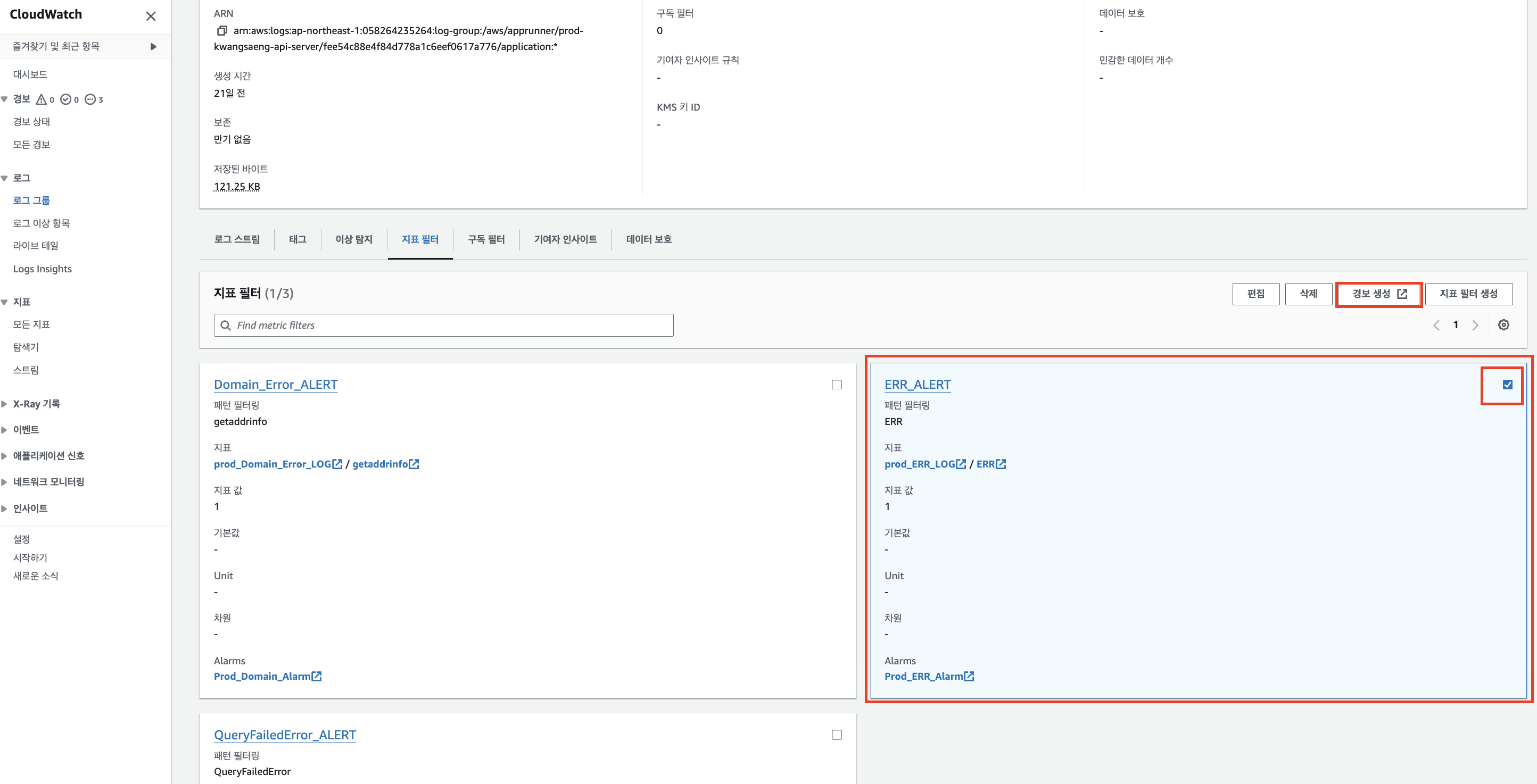Image resolution: width=1537 pixels, height=784 pixels.
Task: Click the 121.25 KB stored bytes value
Action: [237, 187]
